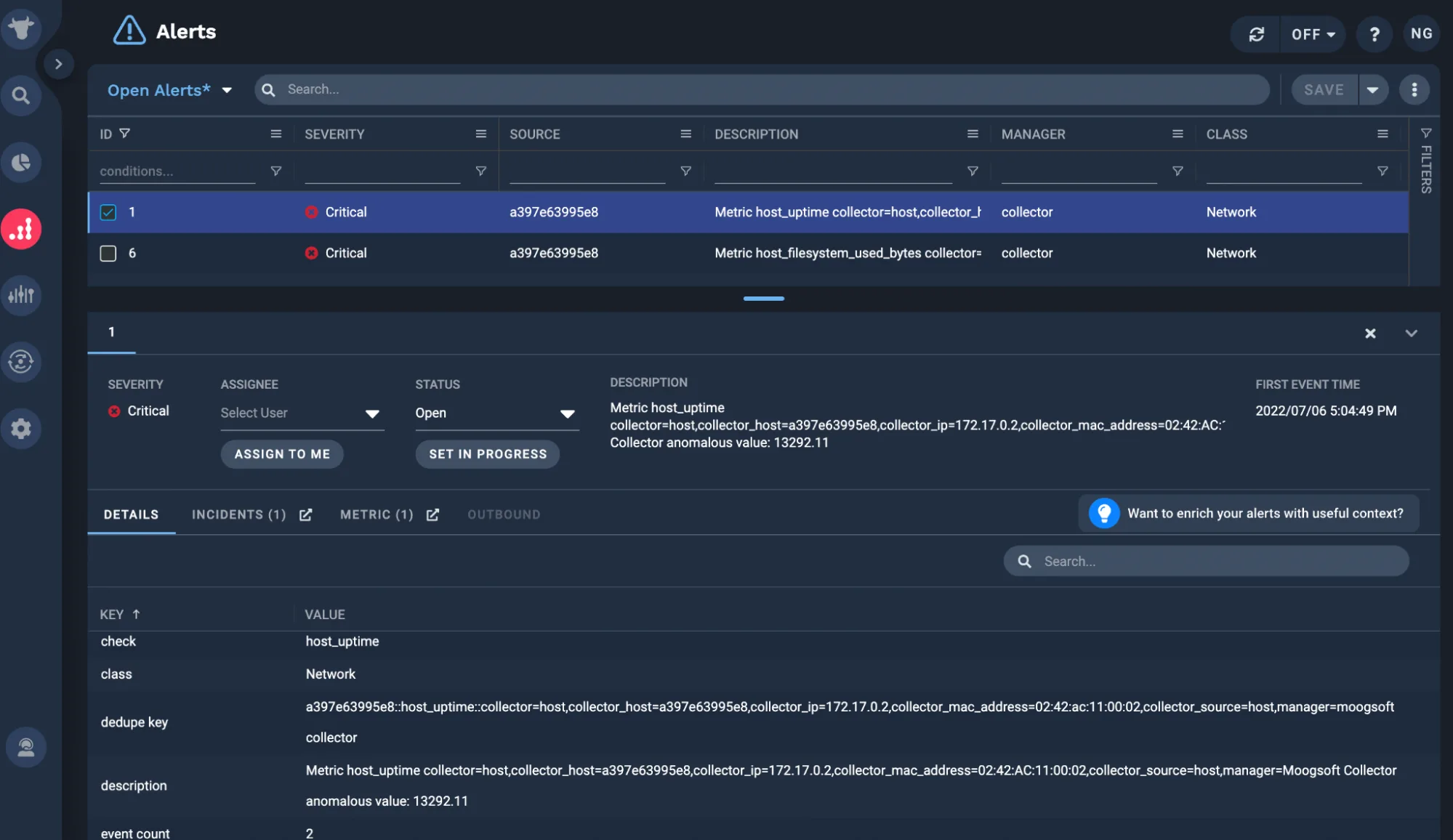The width and height of the screenshot is (1453, 840).
Task: Close the alert detail panel
Action: [1370, 333]
